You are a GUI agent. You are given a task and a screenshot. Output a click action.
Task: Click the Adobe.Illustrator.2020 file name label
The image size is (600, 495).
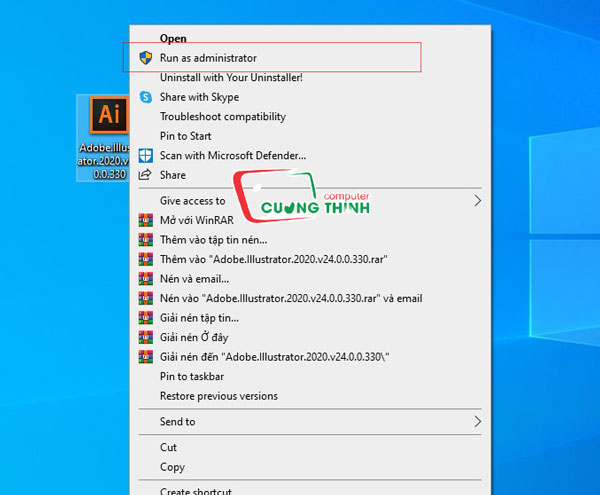[x=103, y=161]
